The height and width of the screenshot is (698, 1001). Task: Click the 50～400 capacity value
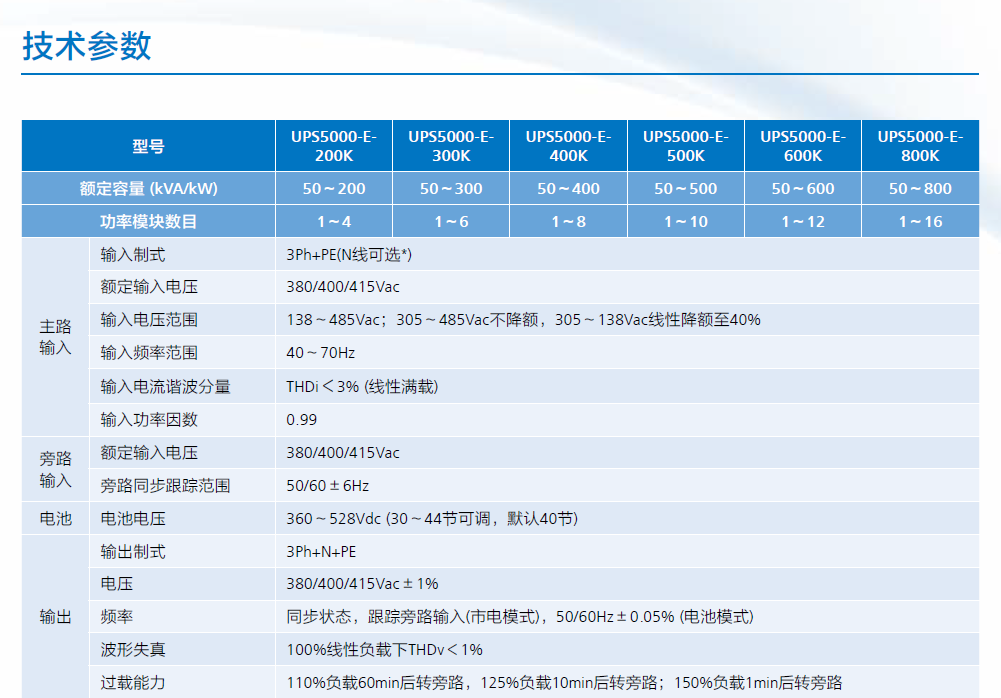568,188
